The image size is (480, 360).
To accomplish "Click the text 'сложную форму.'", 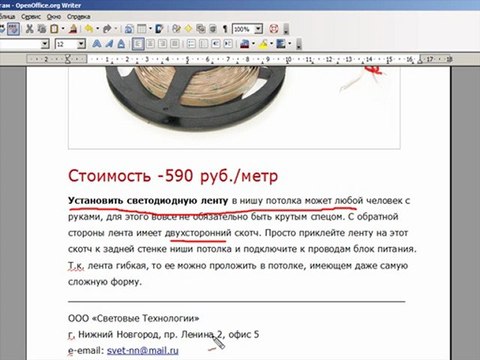I will pos(105,282).
